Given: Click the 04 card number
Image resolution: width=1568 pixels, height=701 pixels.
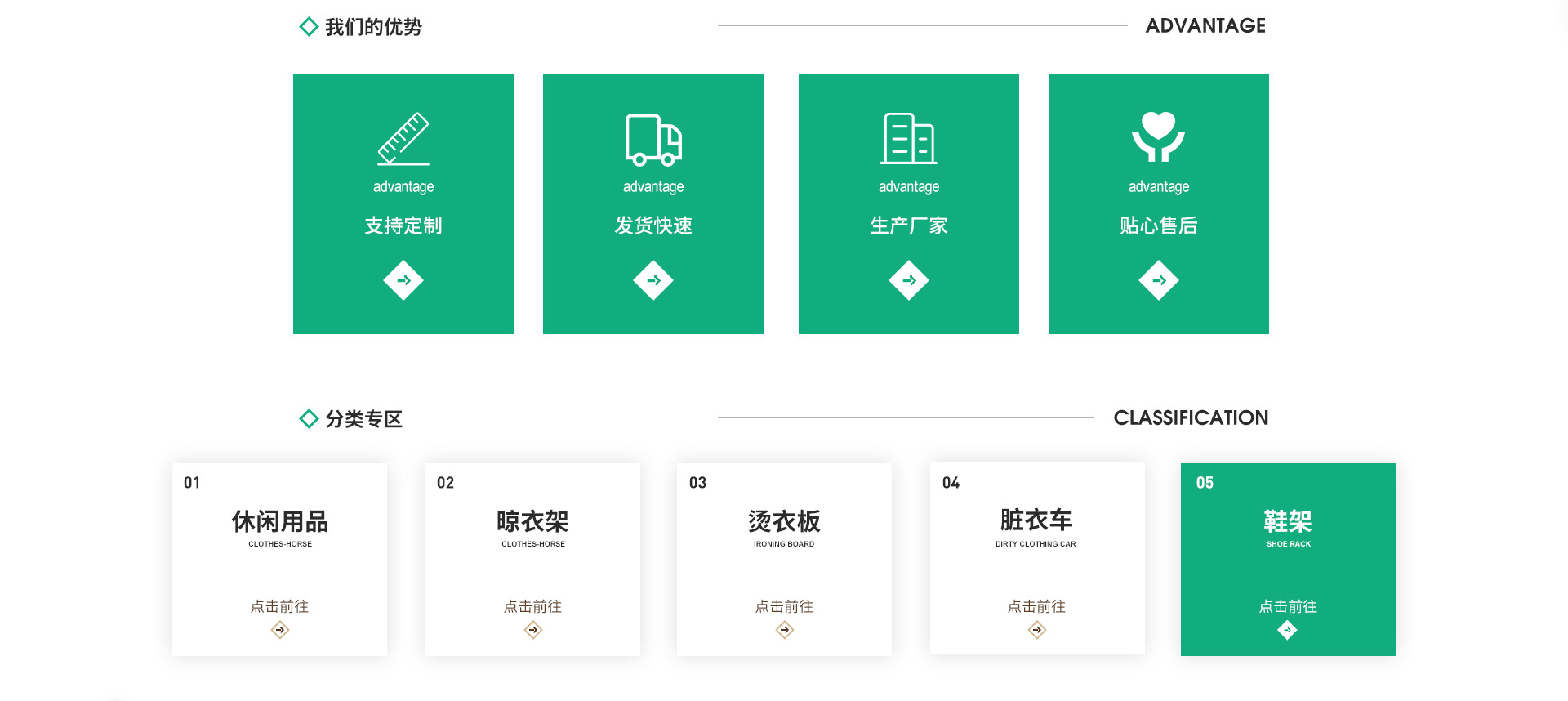Looking at the screenshot, I should point(951,483).
